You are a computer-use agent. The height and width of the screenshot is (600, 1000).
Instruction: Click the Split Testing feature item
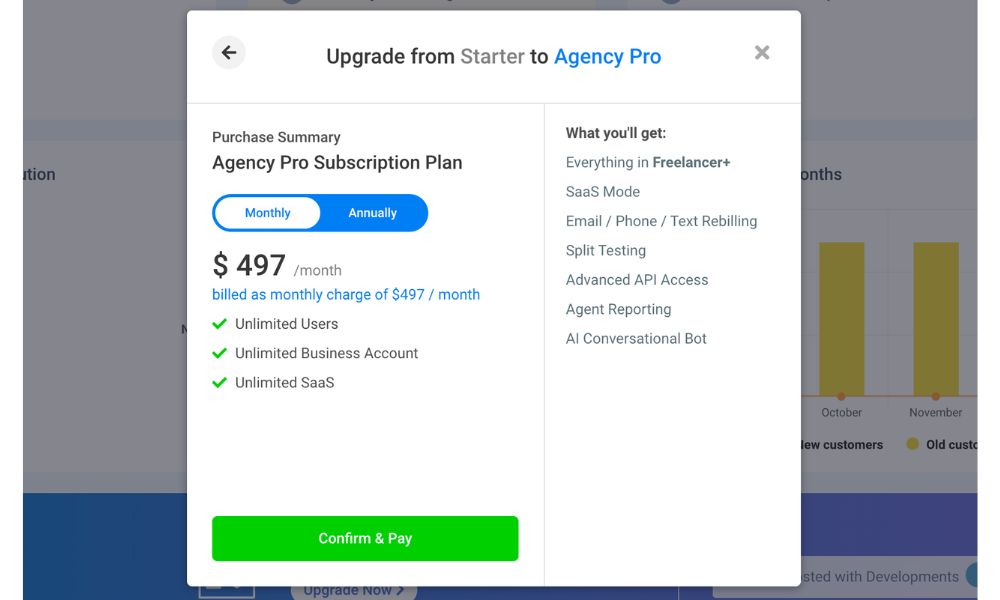tap(606, 251)
